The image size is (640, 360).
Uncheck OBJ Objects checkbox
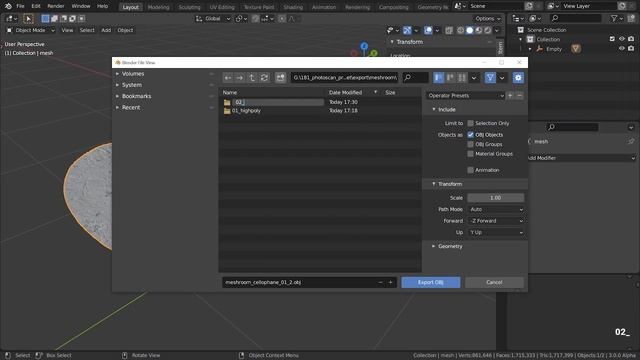click(470, 135)
